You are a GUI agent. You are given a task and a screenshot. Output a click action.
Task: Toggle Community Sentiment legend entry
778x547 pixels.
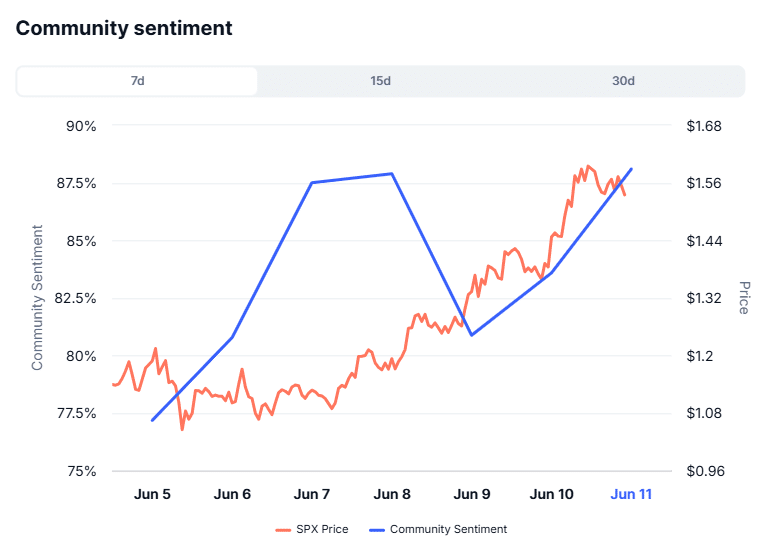[448, 529]
